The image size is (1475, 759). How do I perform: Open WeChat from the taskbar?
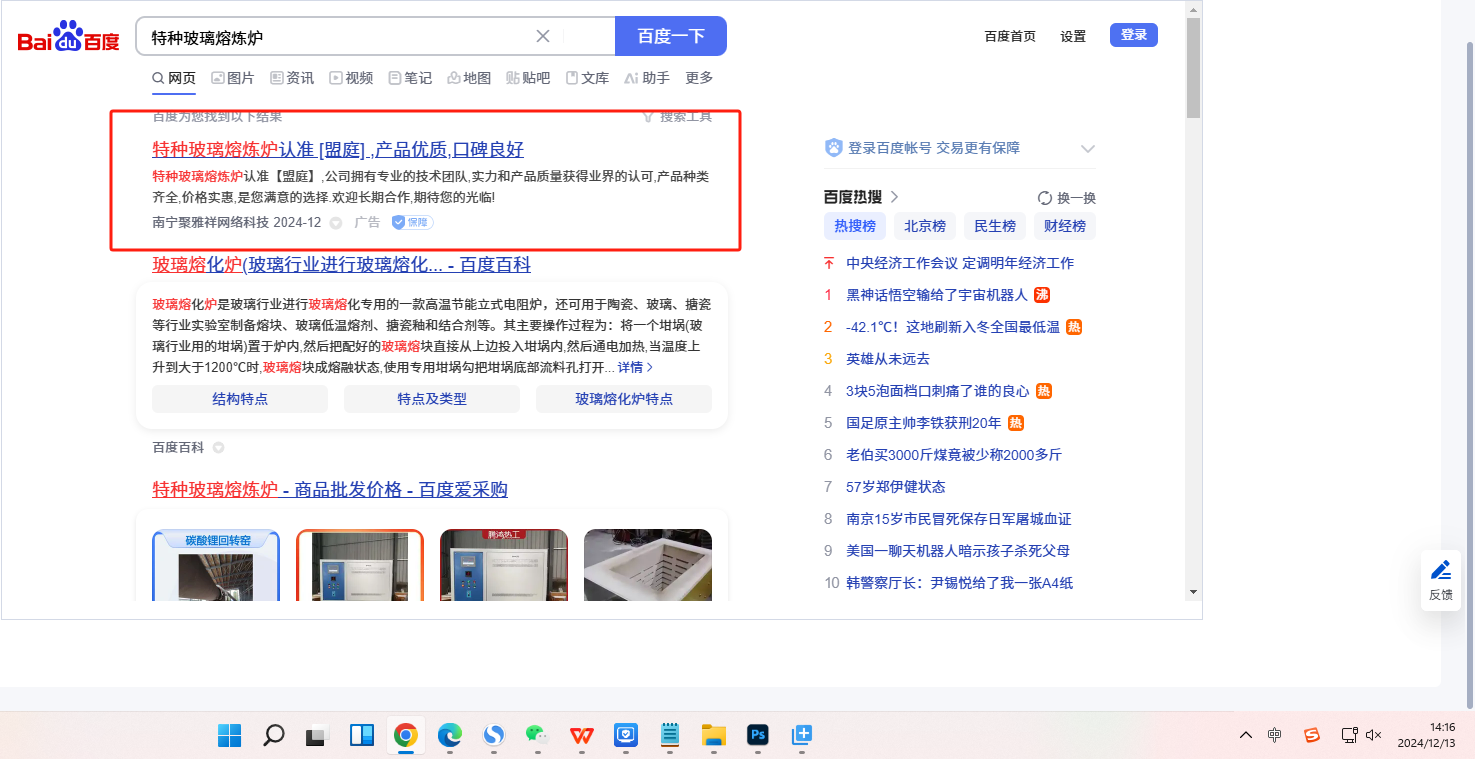coord(537,736)
